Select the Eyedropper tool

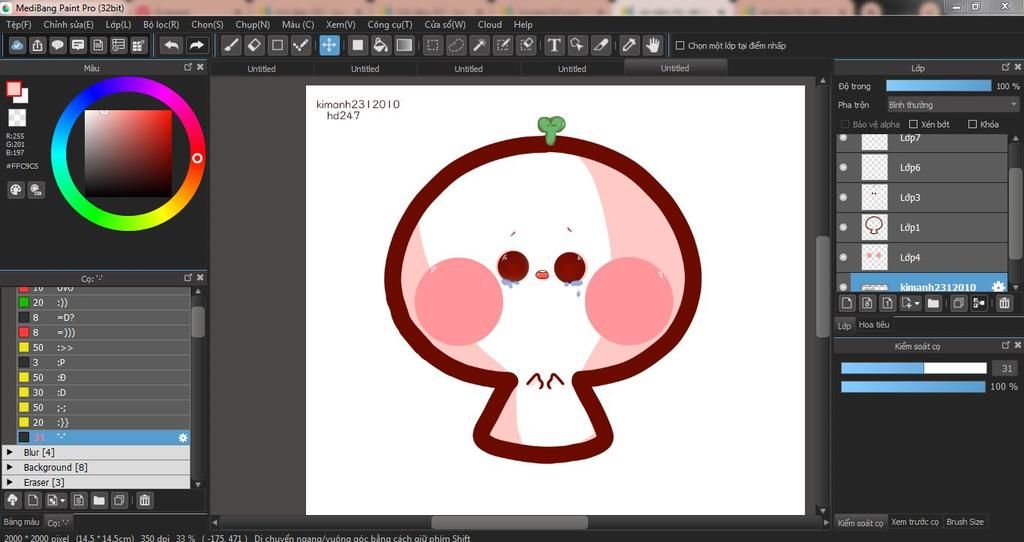(629, 45)
